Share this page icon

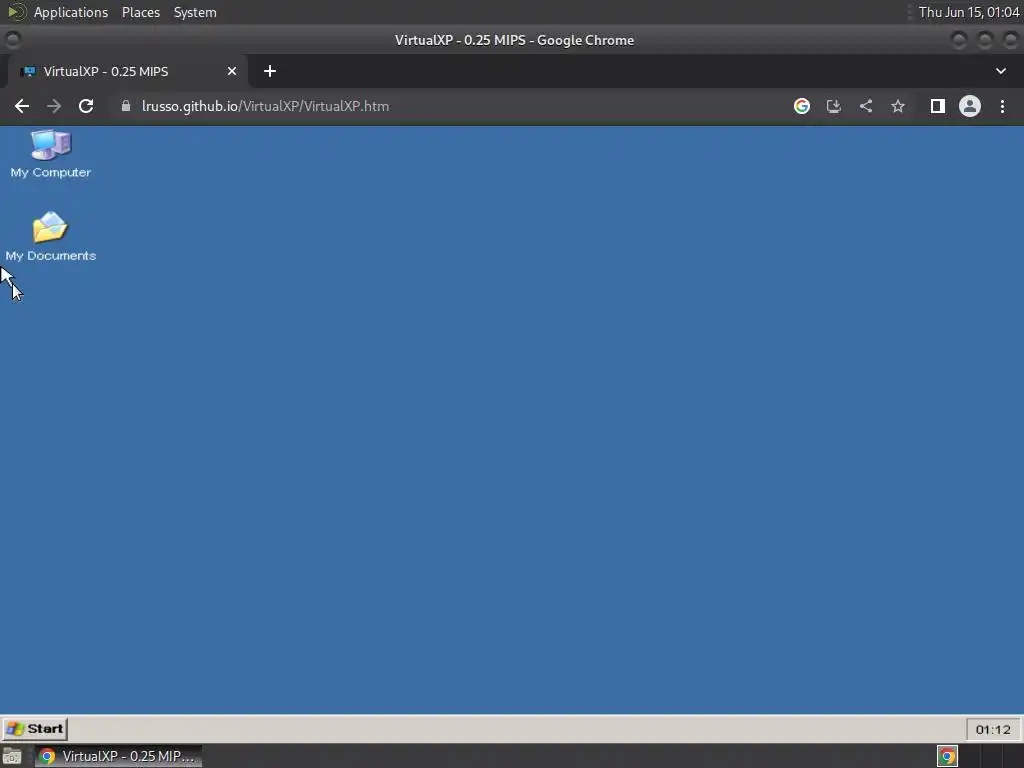click(x=866, y=106)
